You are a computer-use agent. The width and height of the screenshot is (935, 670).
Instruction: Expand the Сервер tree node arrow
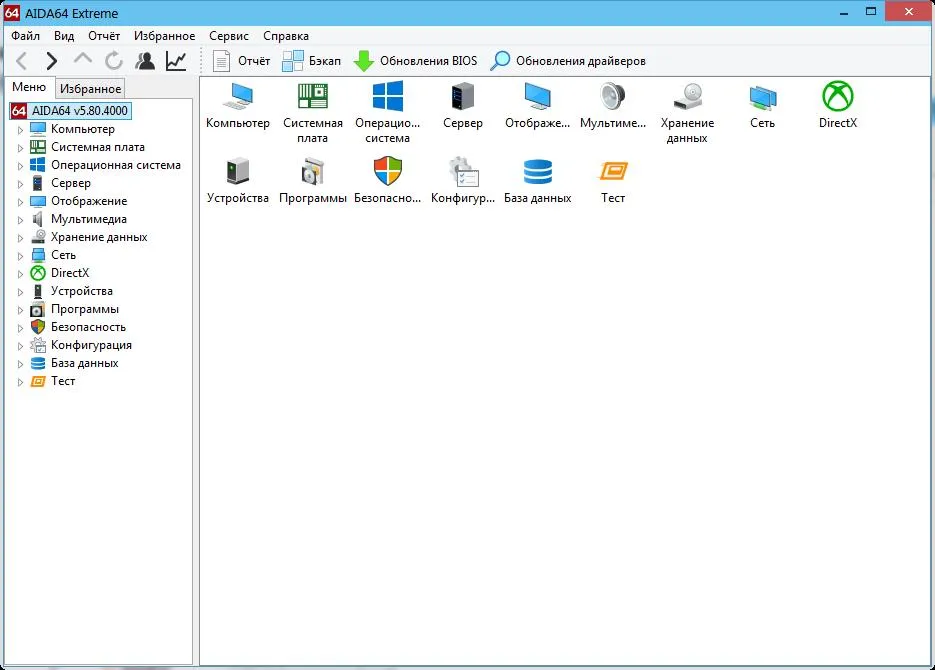click(x=20, y=184)
